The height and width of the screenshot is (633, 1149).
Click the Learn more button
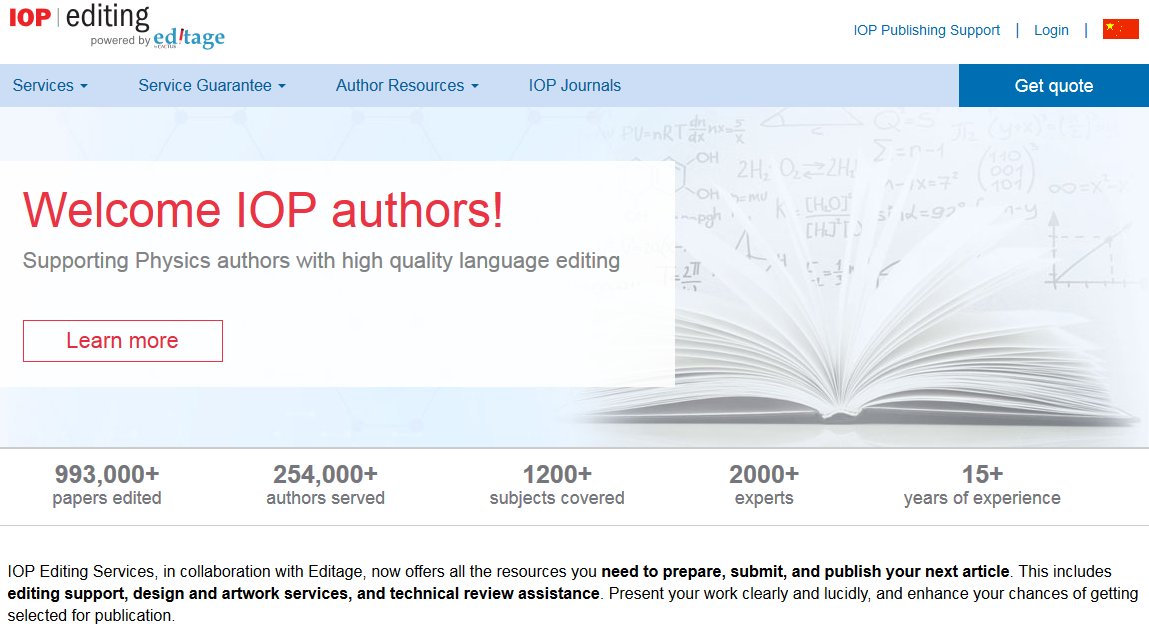click(x=122, y=341)
